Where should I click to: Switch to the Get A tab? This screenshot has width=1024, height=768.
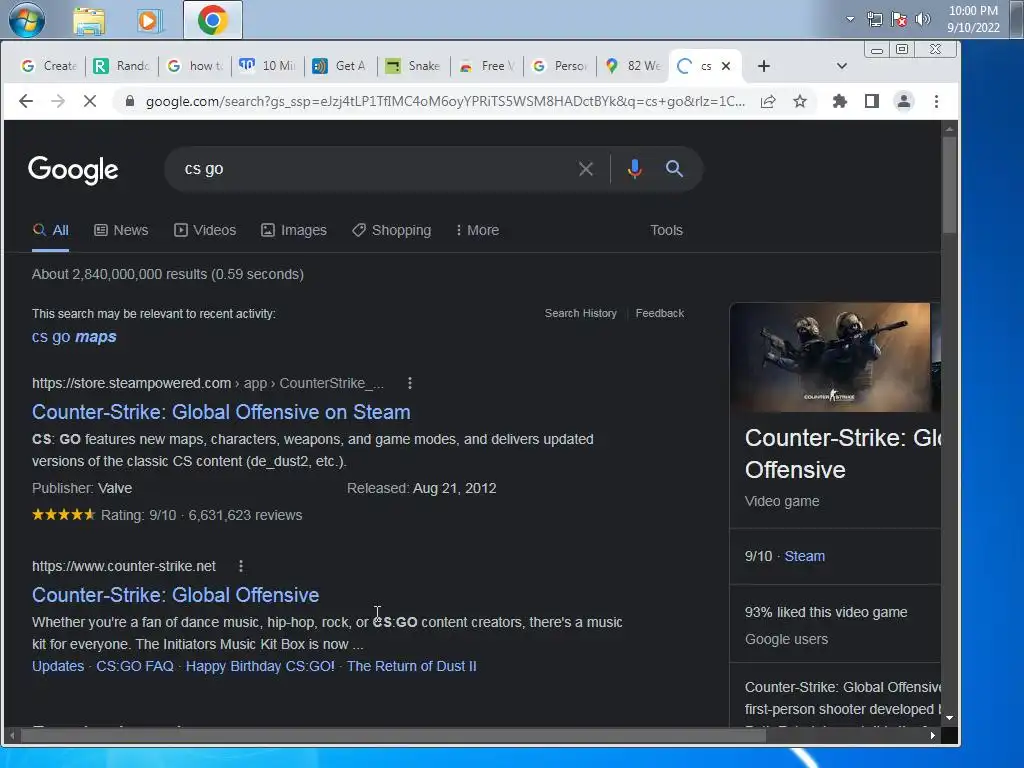[340, 66]
